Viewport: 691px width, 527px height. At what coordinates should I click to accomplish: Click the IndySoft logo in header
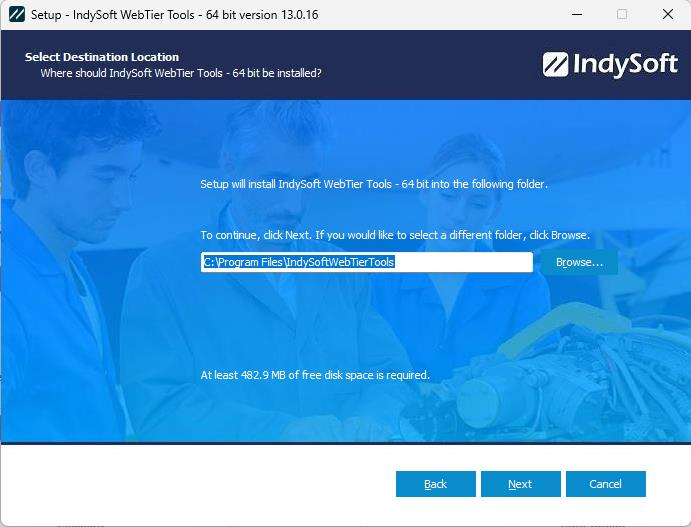610,64
